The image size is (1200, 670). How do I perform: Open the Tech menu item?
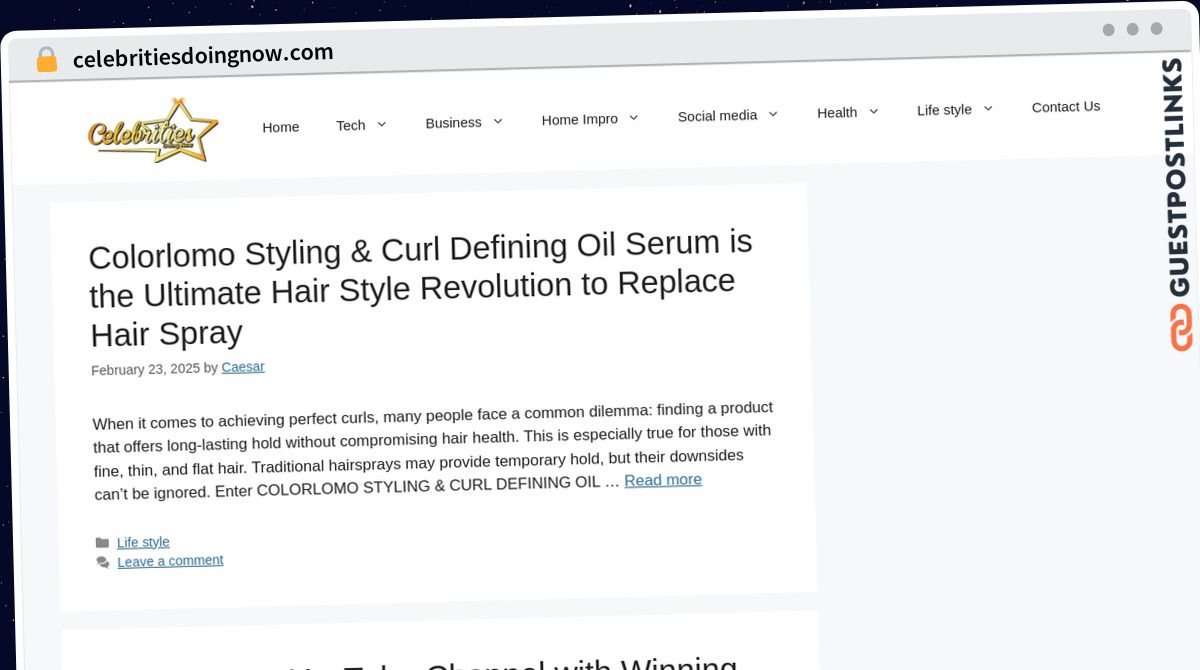(x=351, y=125)
